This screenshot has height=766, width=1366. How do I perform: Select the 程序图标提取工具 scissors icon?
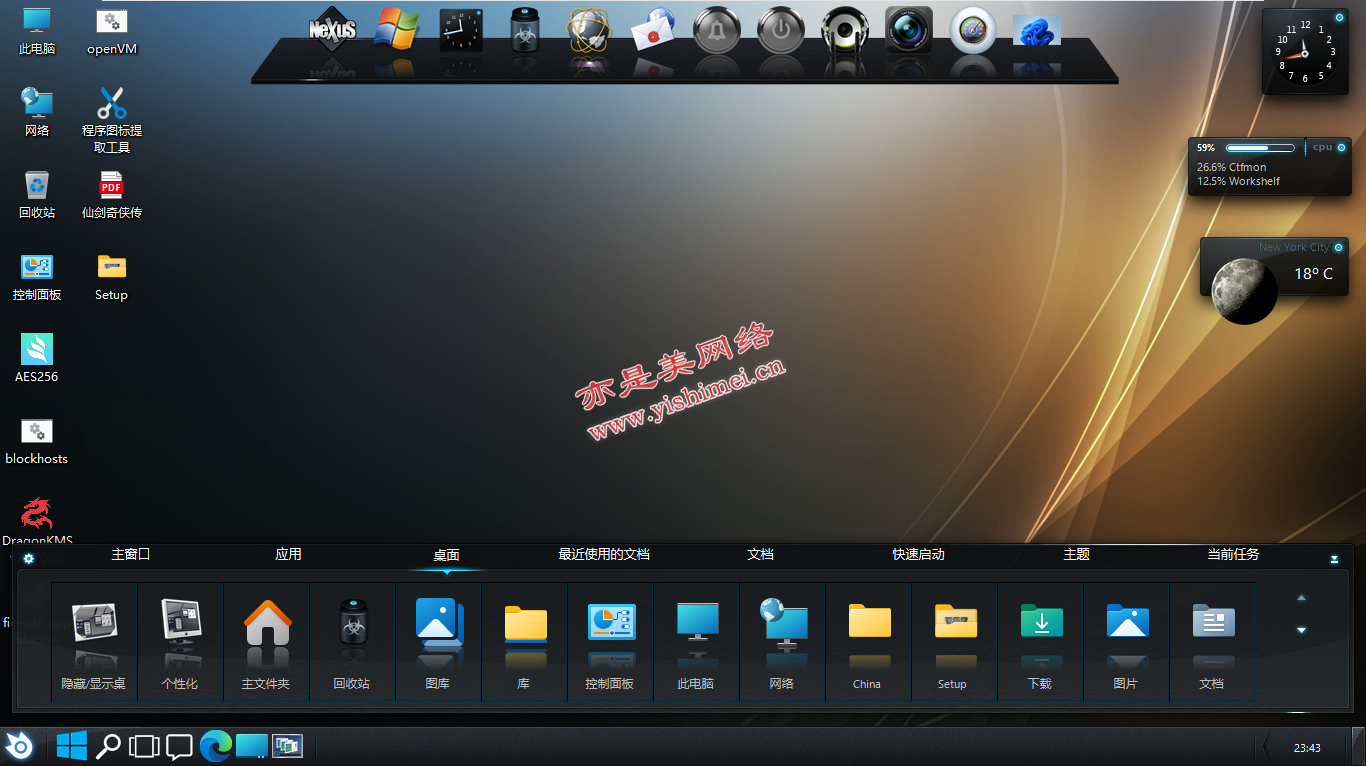pyautogui.click(x=111, y=120)
